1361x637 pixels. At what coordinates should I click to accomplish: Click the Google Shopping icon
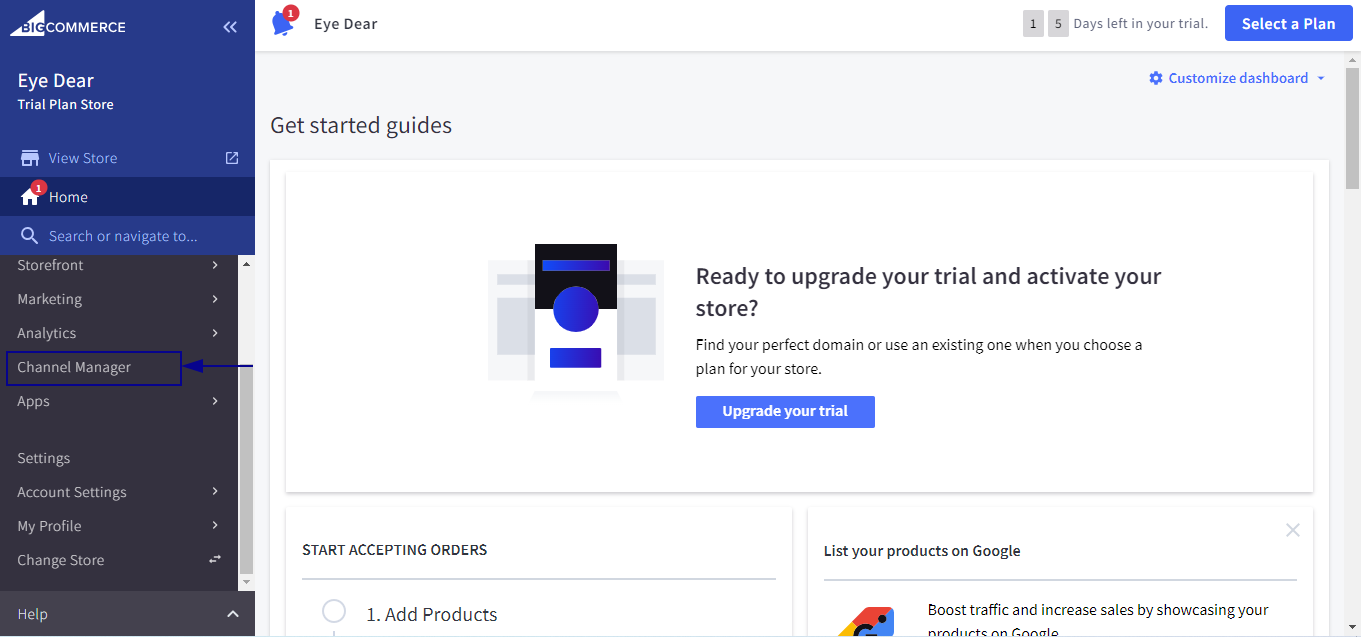point(866,621)
